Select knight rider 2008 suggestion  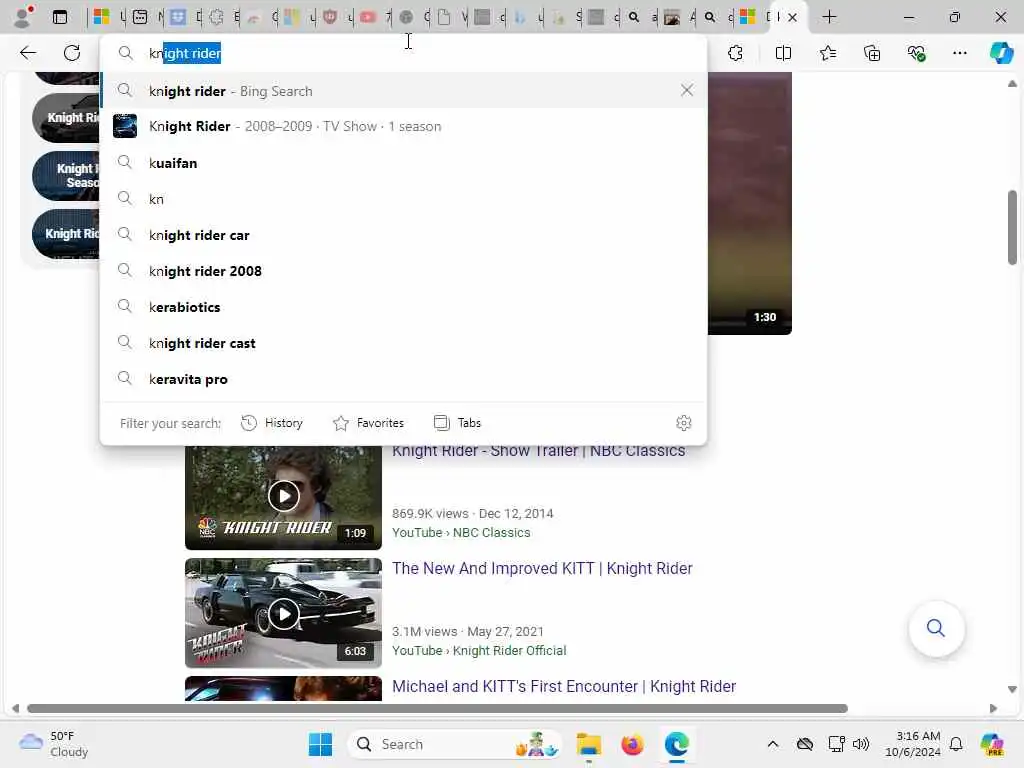click(404, 270)
